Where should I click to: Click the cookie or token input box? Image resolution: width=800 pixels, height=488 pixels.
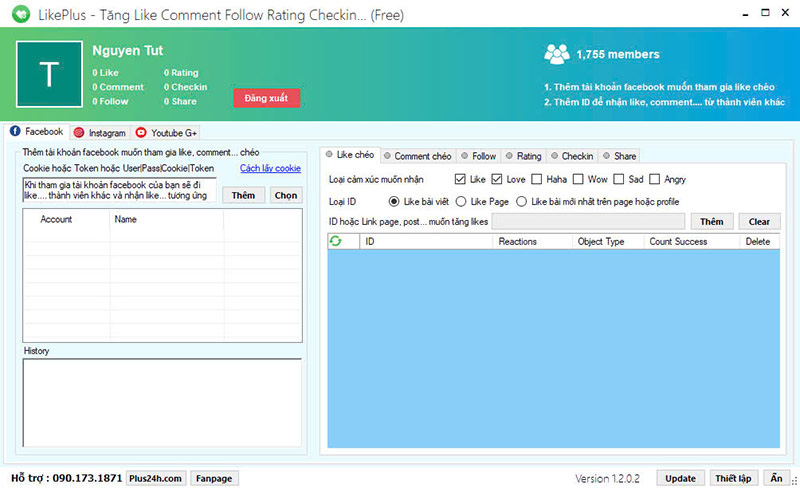coord(120,190)
